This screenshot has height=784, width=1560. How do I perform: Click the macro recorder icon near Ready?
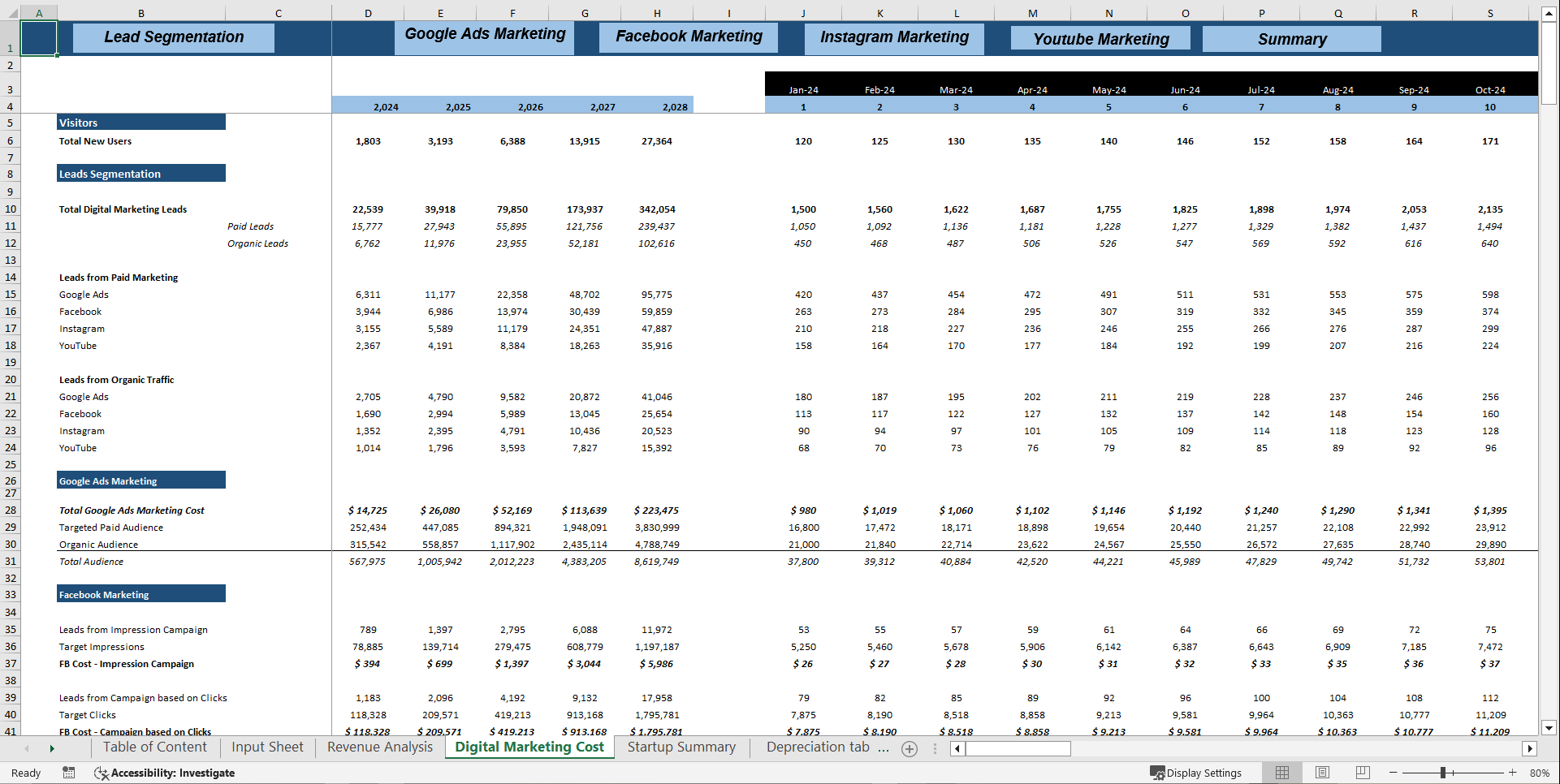69,773
